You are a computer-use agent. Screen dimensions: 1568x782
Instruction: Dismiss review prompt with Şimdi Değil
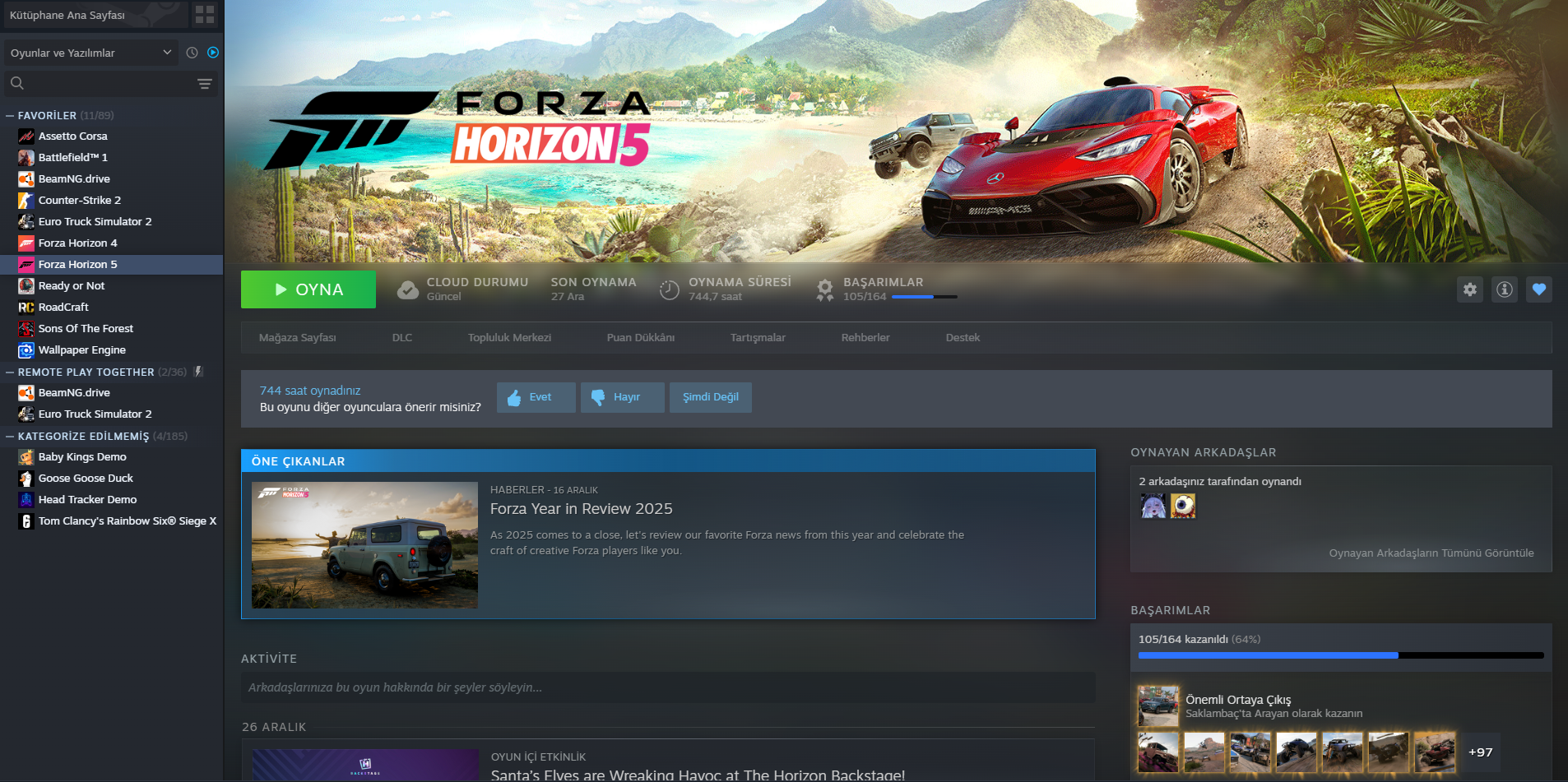[711, 397]
